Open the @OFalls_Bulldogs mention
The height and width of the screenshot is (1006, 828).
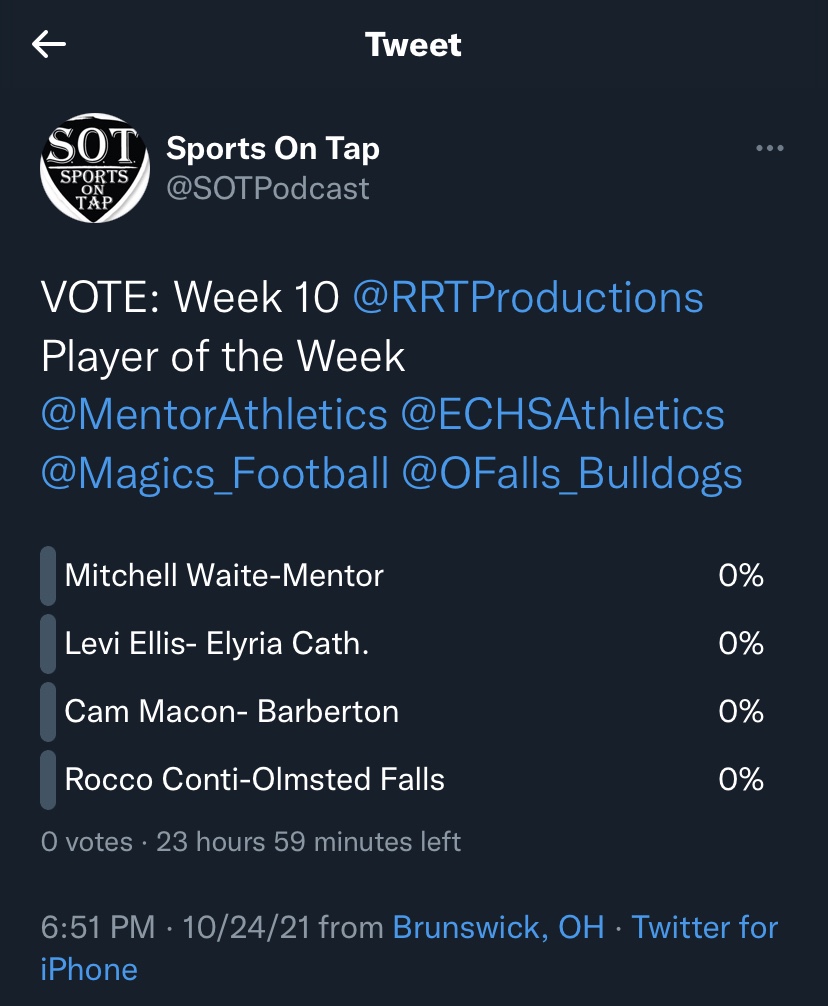click(572, 473)
